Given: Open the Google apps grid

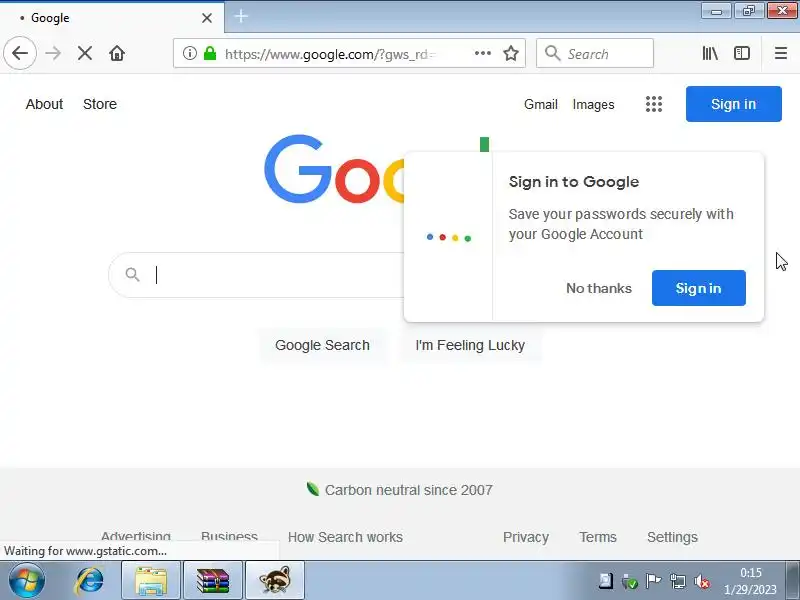Looking at the screenshot, I should pyautogui.click(x=654, y=104).
